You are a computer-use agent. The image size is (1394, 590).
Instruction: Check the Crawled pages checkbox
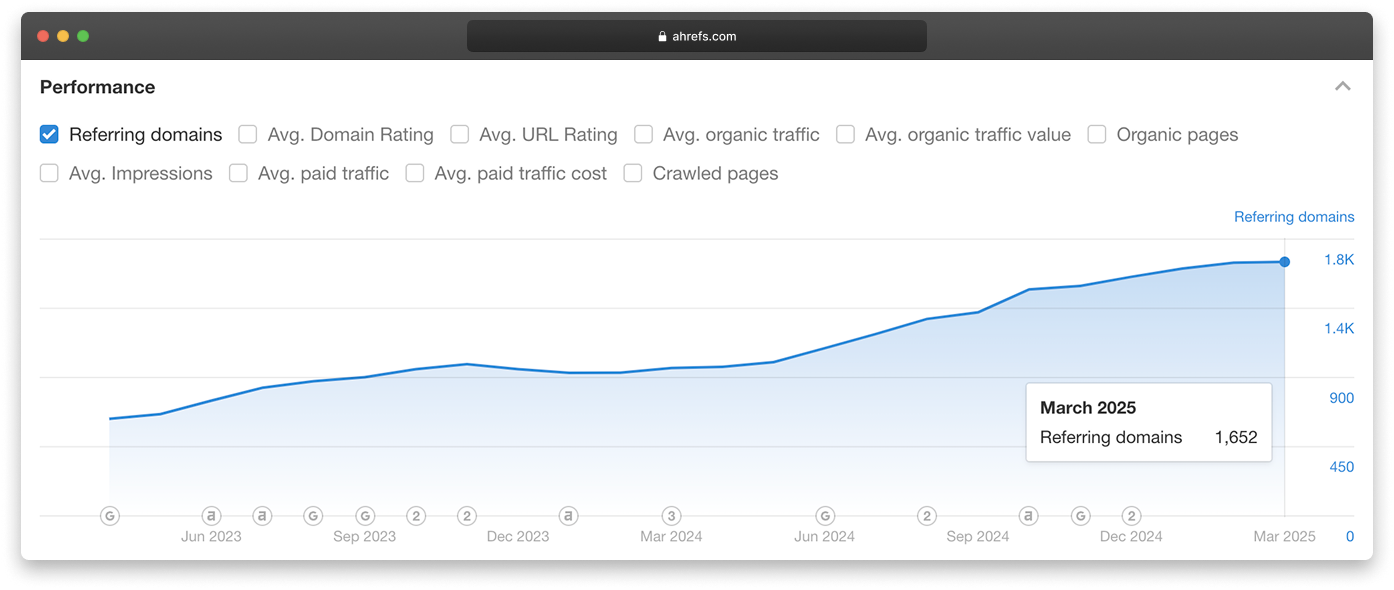633,173
